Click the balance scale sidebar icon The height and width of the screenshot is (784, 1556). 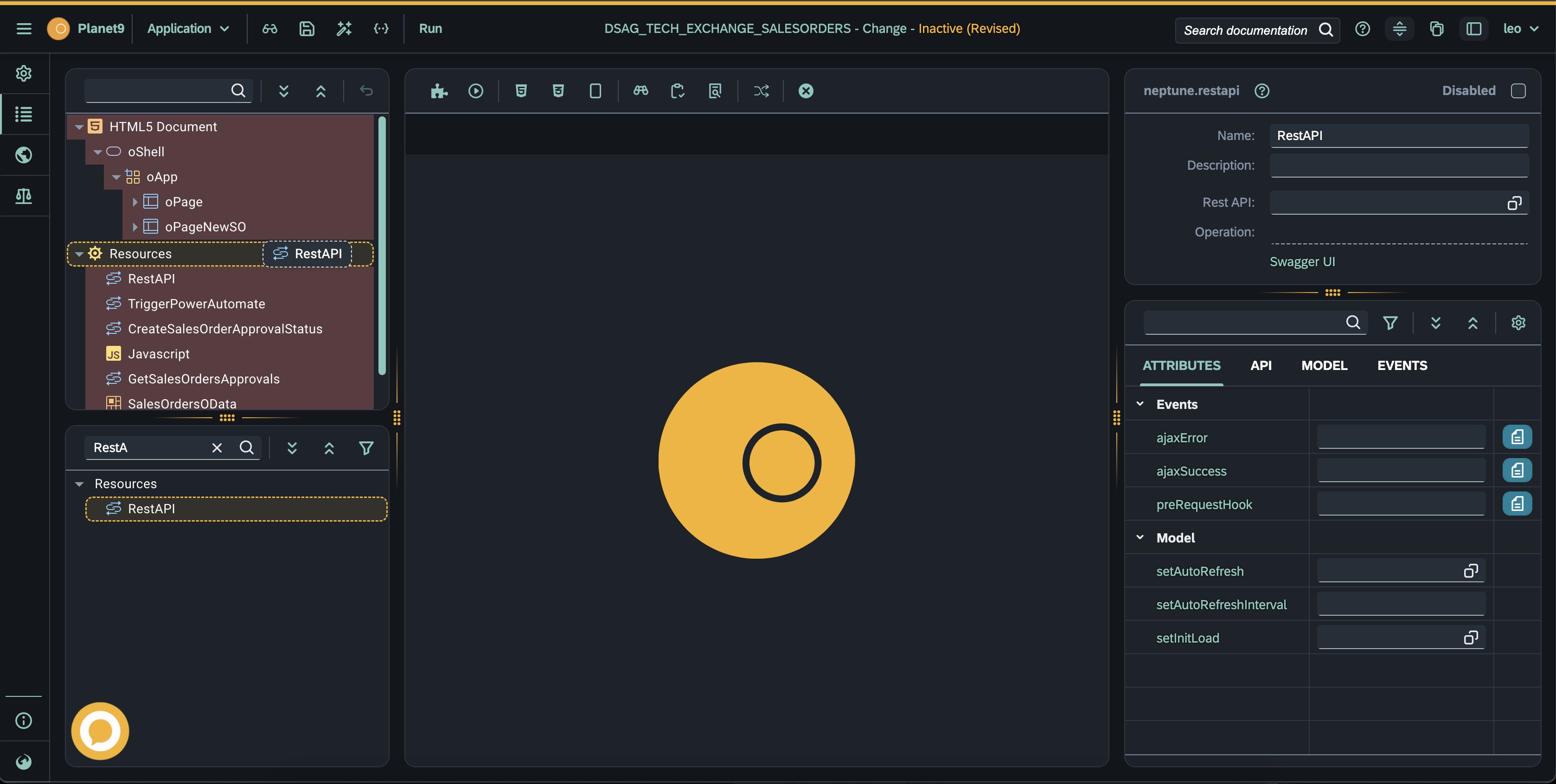click(x=24, y=196)
